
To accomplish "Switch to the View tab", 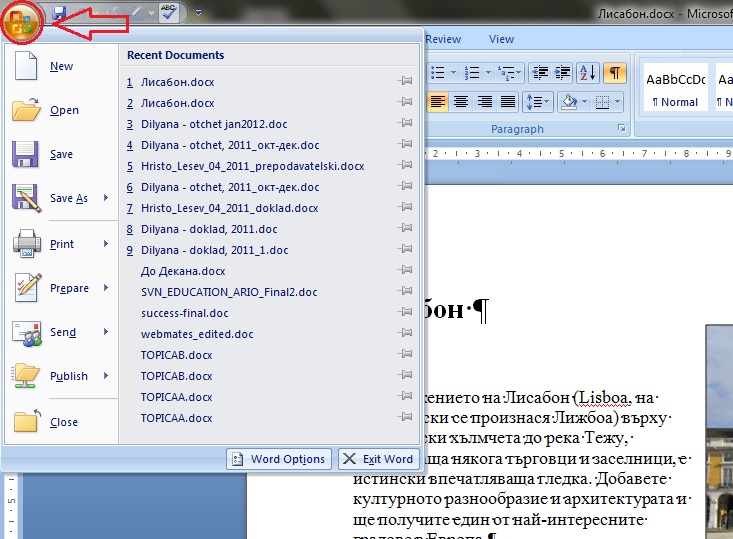I will coord(501,39).
